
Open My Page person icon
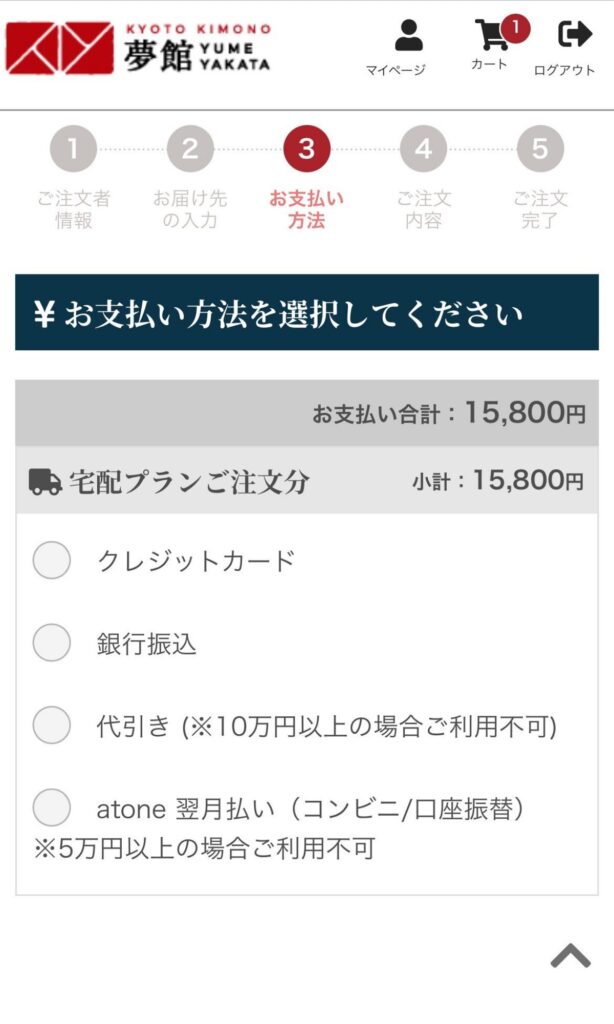coord(408,35)
